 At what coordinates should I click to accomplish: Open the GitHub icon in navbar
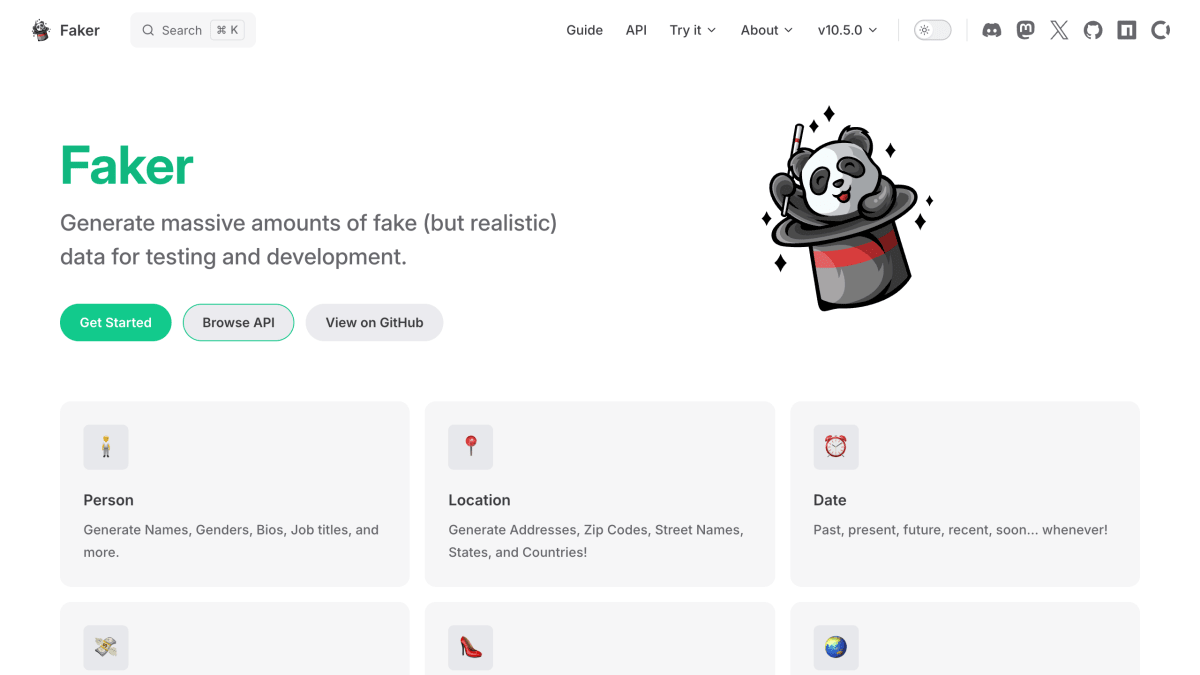coord(1093,30)
